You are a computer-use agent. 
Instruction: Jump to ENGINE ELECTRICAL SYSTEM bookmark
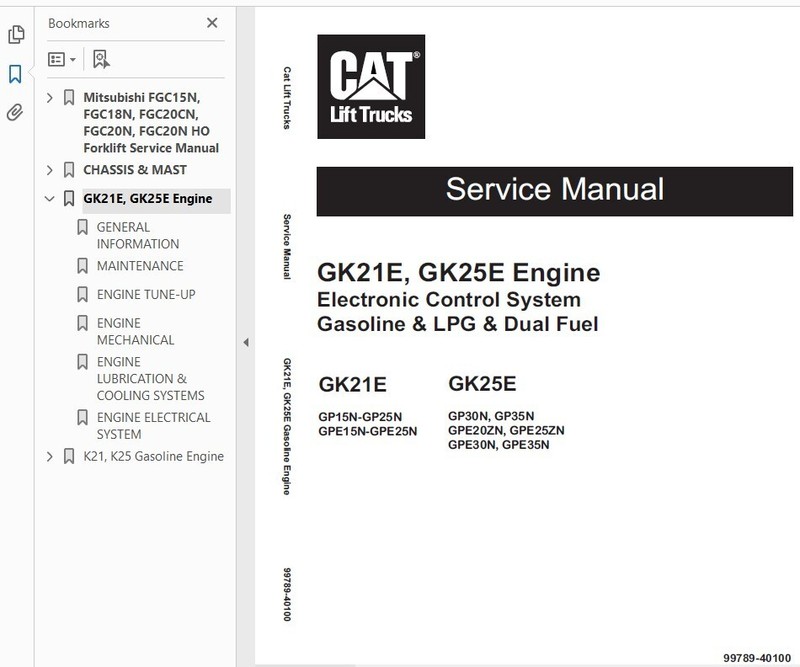click(153, 426)
